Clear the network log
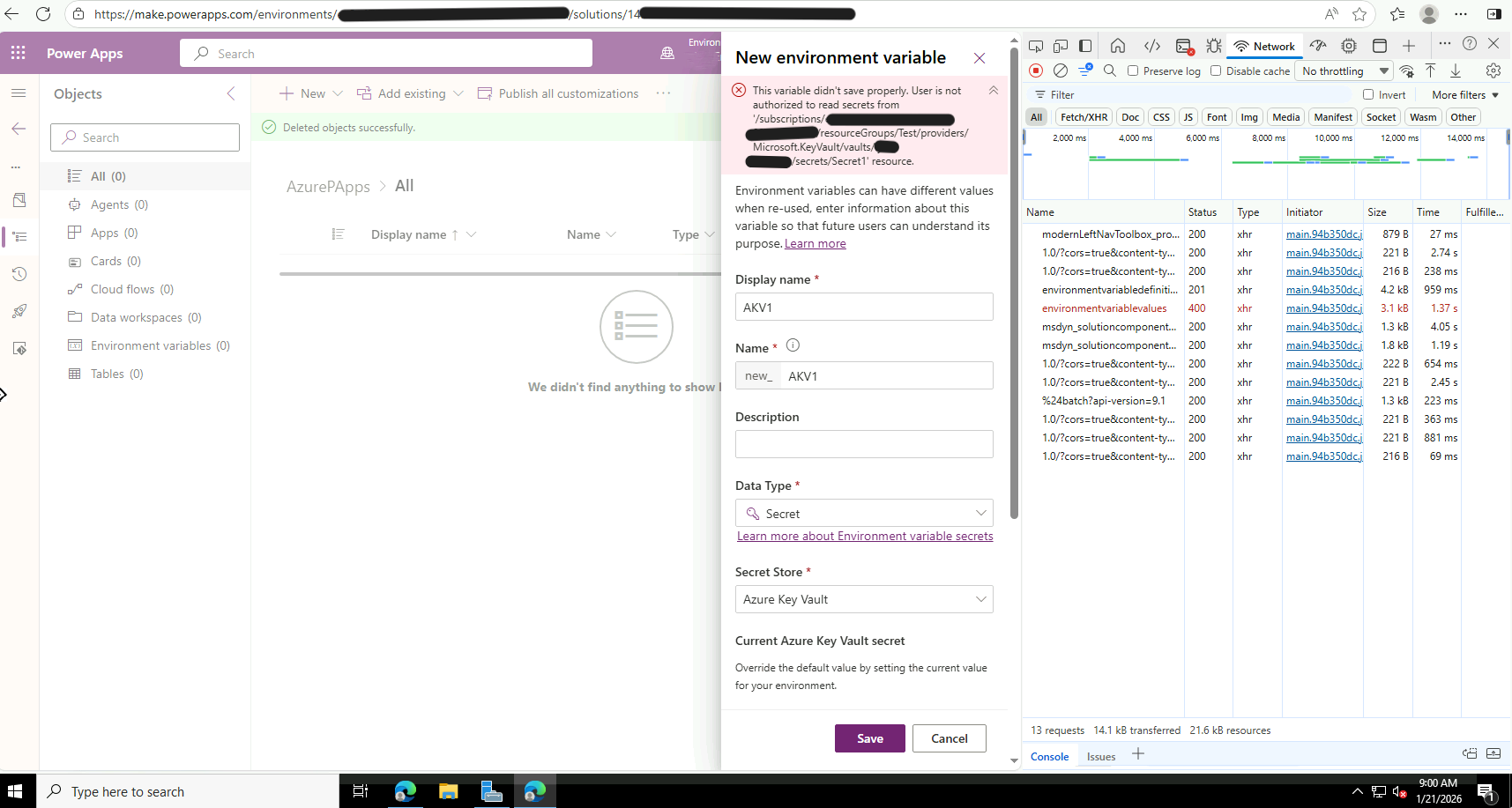Viewport: 1512px width, 808px height. (x=1061, y=70)
